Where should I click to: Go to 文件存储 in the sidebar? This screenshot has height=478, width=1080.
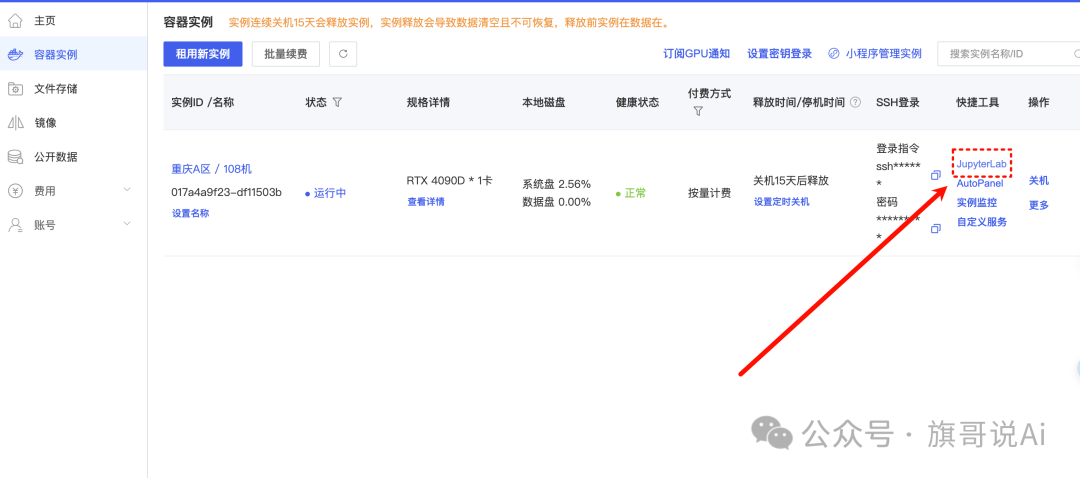74,88
